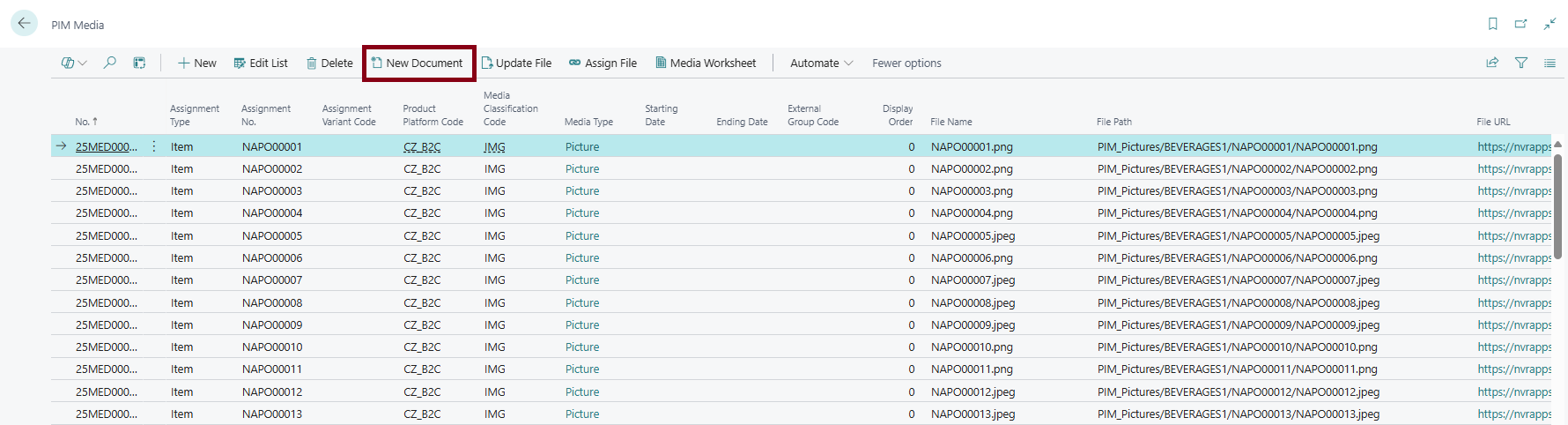Open the share icon in toolbar
The height and width of the screenshot is (425, 1568).
click(1492, 63)
